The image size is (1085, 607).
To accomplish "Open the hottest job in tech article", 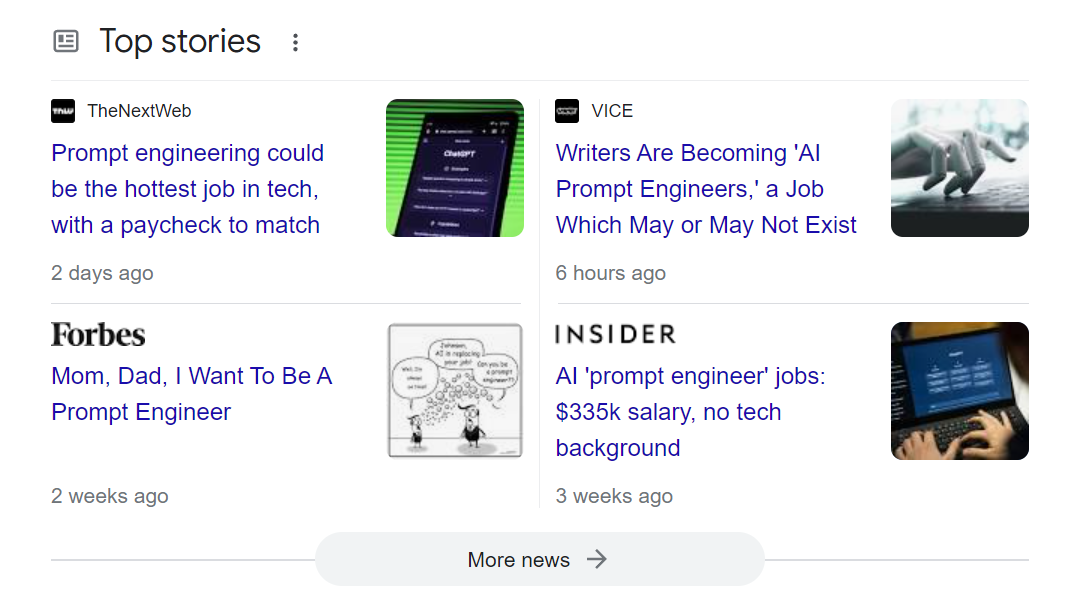I will tap(187, 189).
